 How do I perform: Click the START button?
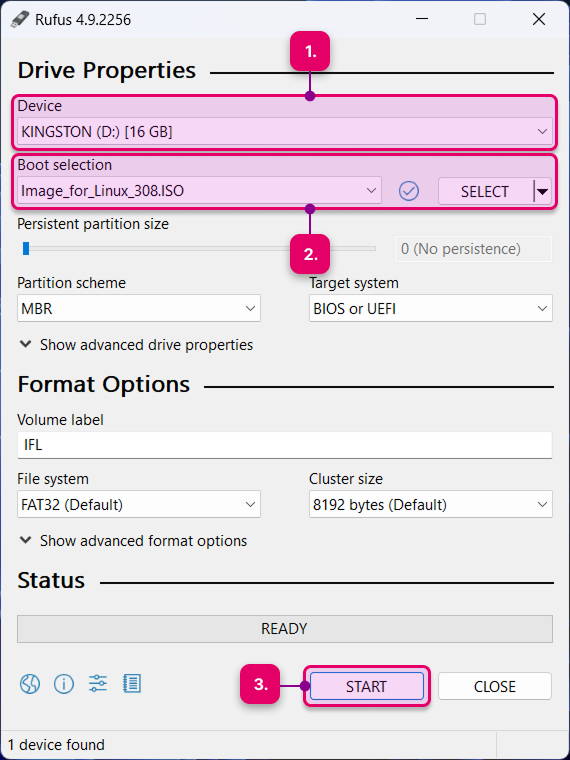tap(366, 686)
